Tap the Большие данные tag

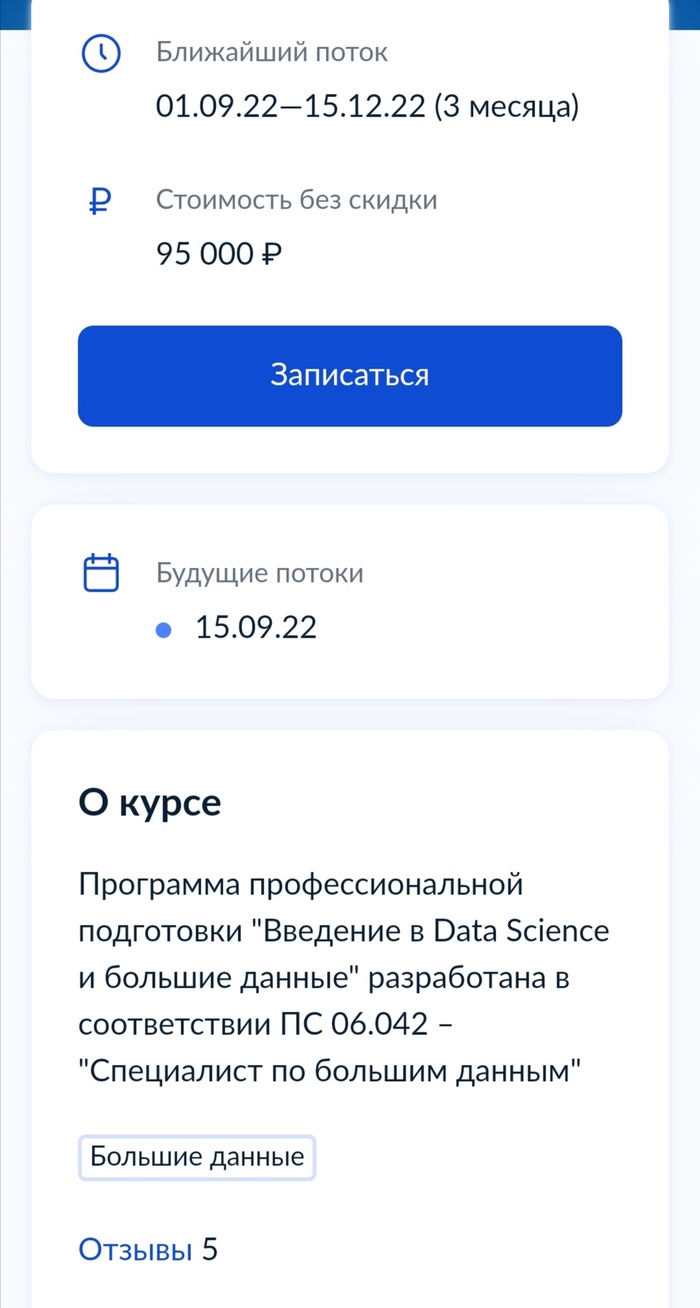pos(197,1158)
